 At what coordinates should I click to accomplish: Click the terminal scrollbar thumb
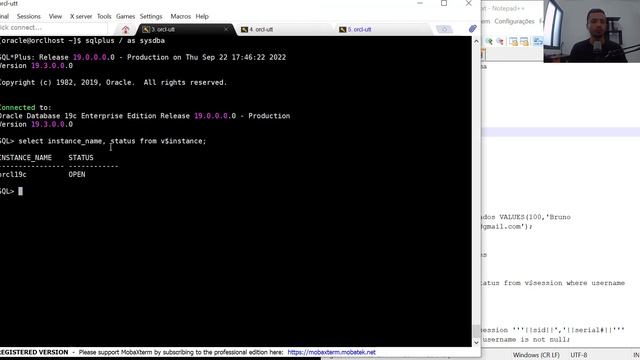pyautogui.click(x=476, y=331)
